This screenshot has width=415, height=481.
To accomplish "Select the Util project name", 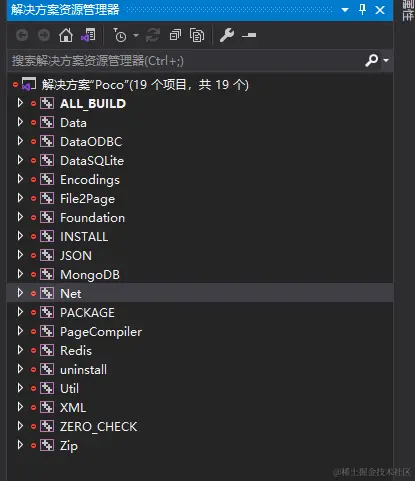I will click(70, 388).
